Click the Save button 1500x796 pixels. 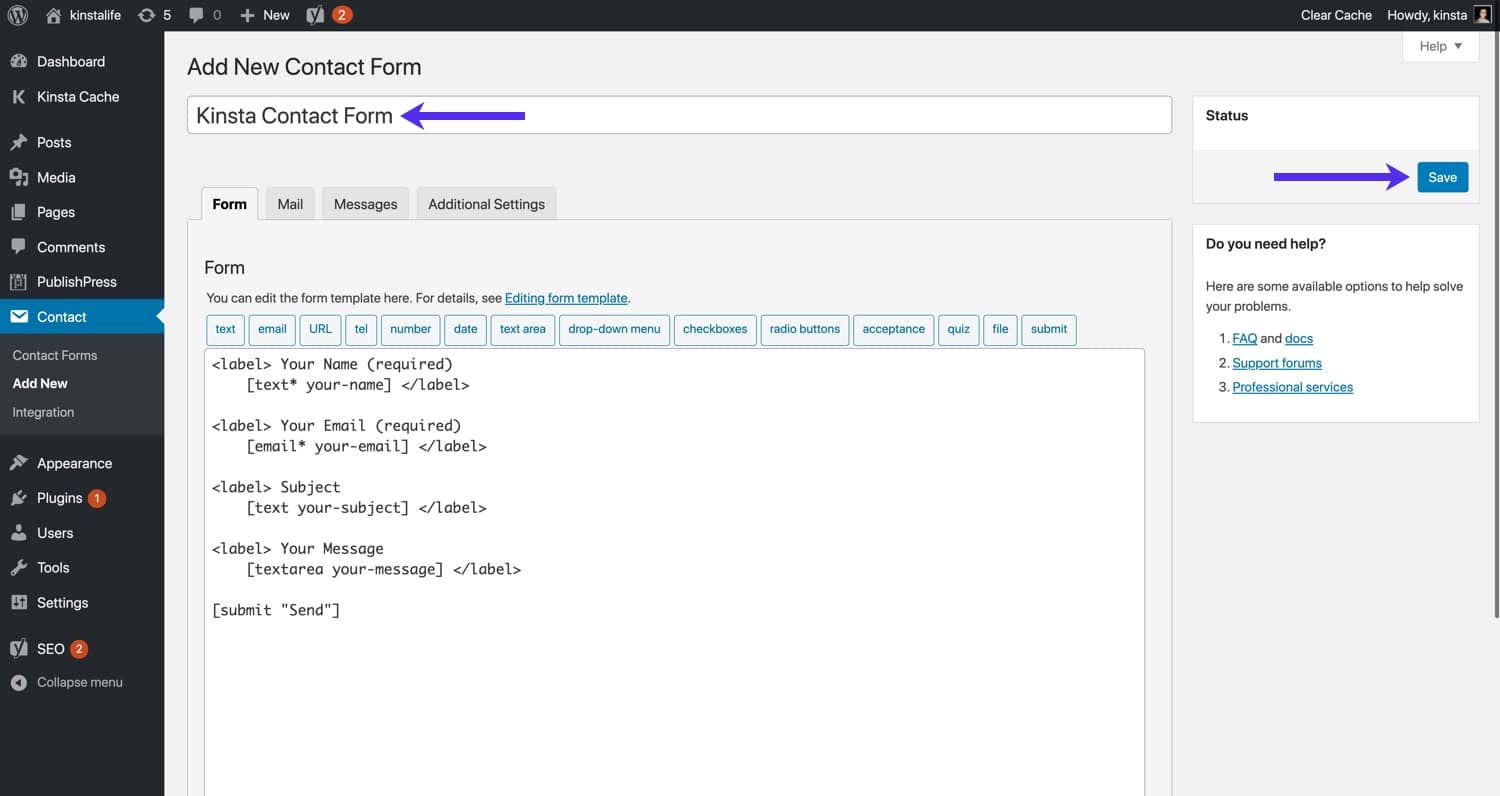[1442, 176]
